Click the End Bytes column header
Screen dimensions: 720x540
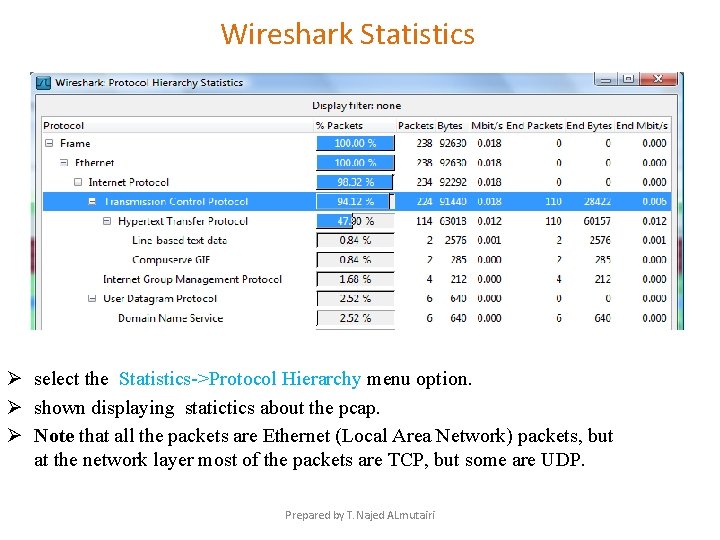[589, 126]
